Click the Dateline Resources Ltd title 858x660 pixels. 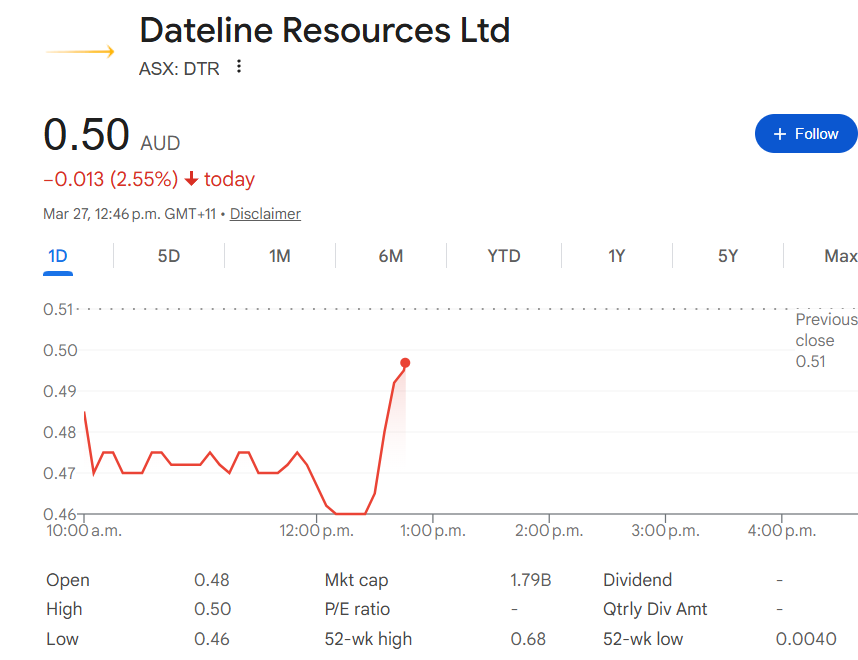pyautogui.click(x=324, y=30)
